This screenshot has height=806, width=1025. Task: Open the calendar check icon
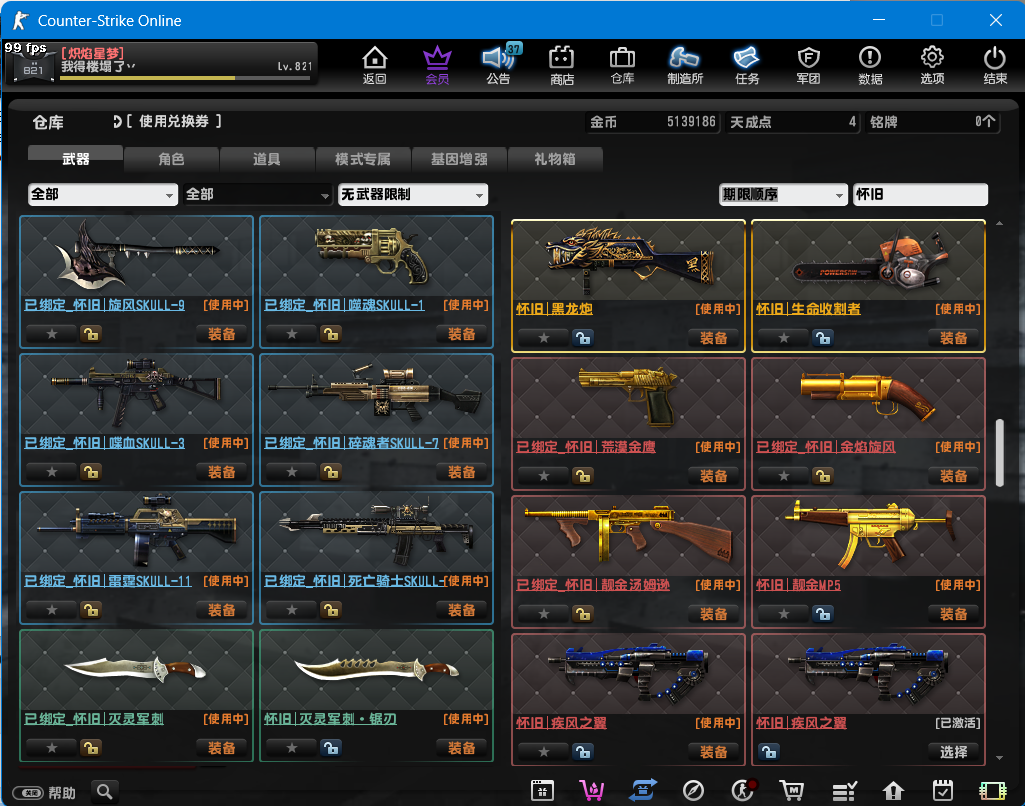[x=943, y=790]
